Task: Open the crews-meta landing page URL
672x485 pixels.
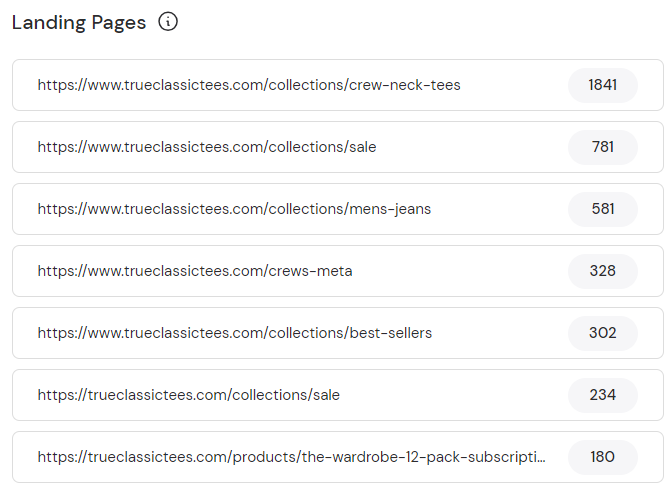Action: (x=195, y=271)
